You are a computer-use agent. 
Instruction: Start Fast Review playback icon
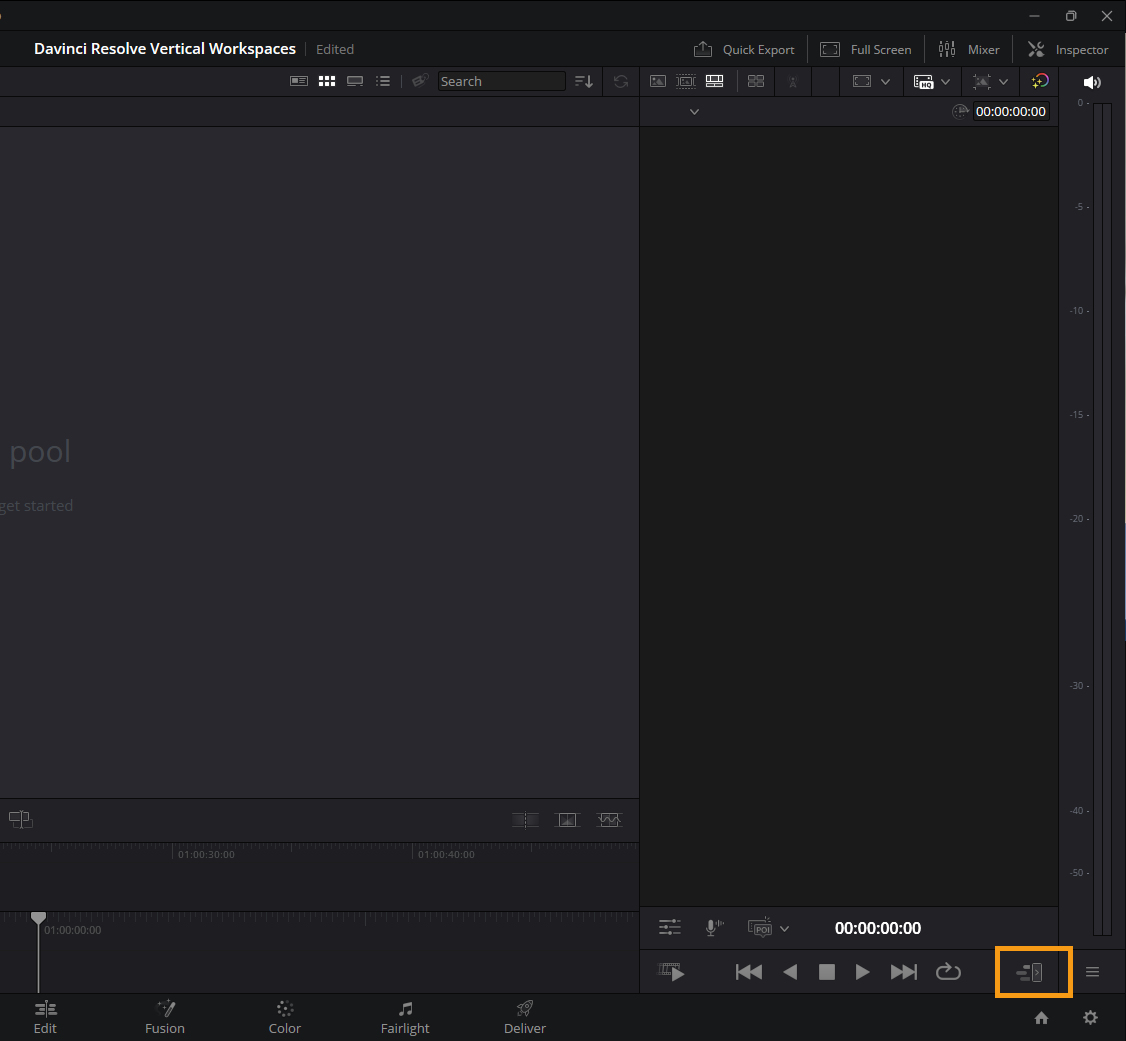[x=671, y=972]
